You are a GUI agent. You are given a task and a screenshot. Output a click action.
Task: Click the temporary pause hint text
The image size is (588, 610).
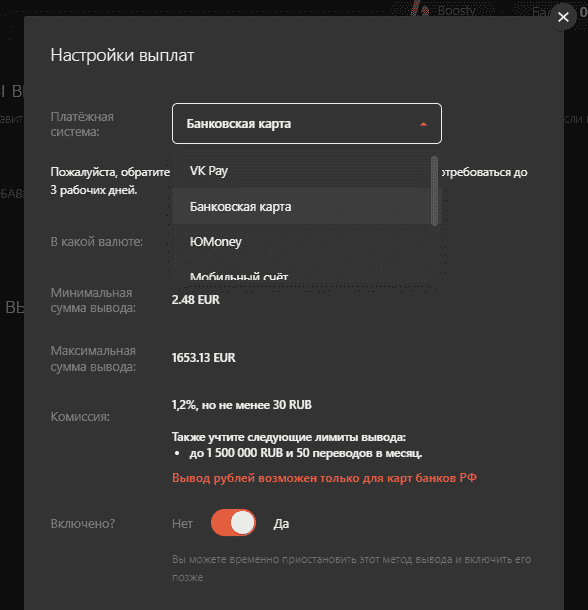coord(351,568)
